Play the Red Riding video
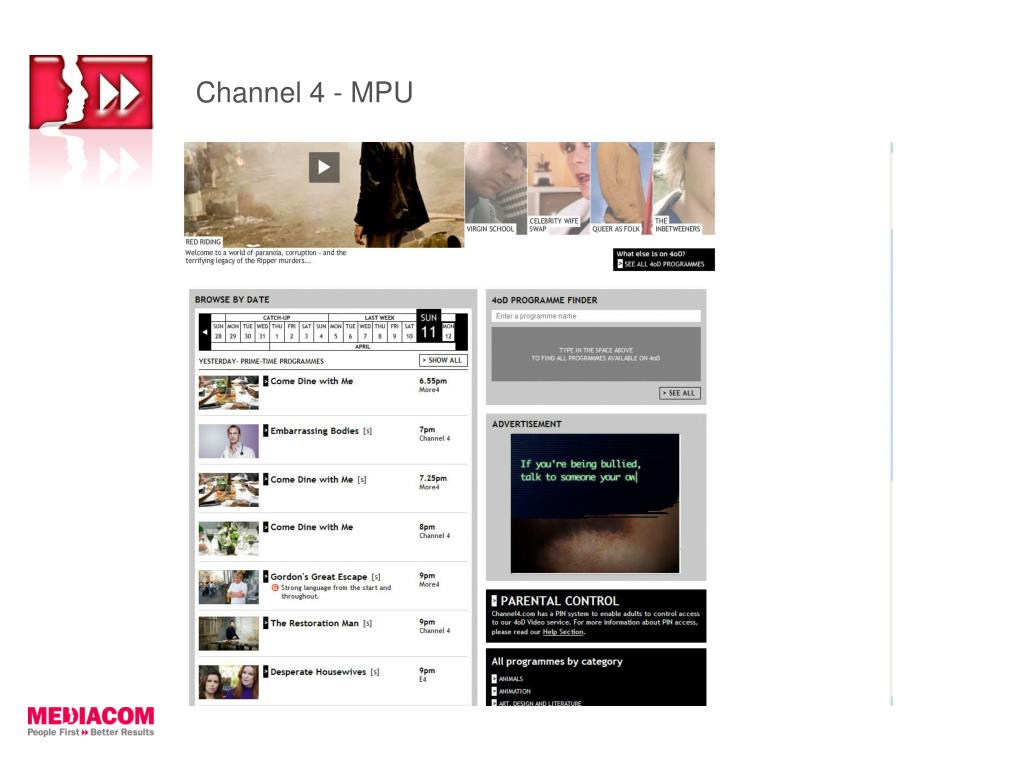 (324, 167)
